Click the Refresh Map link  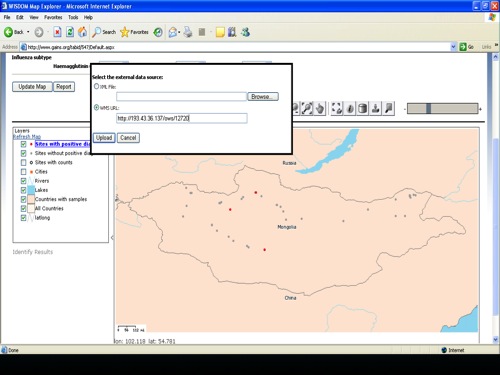(x=27, y=137)
